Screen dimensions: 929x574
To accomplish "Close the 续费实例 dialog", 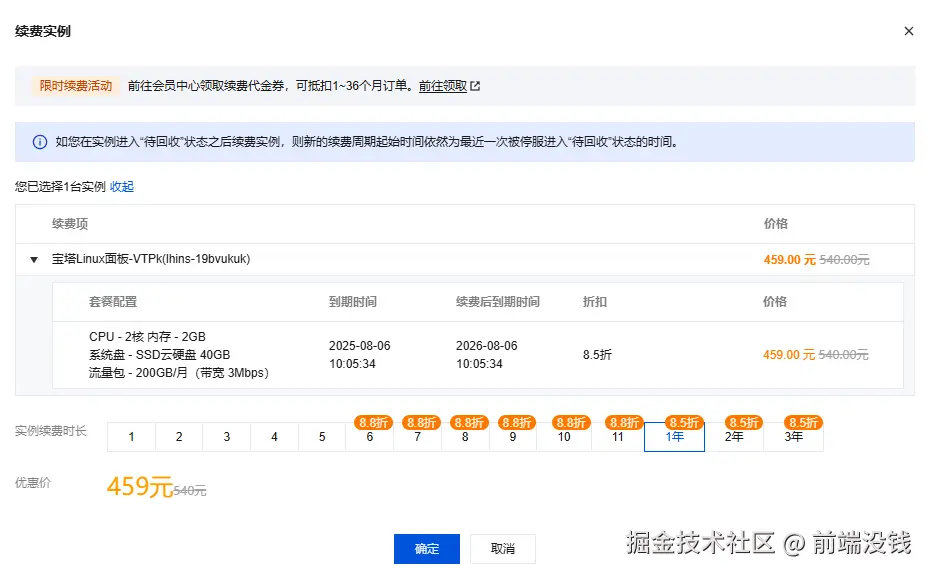I will [908, 31].
